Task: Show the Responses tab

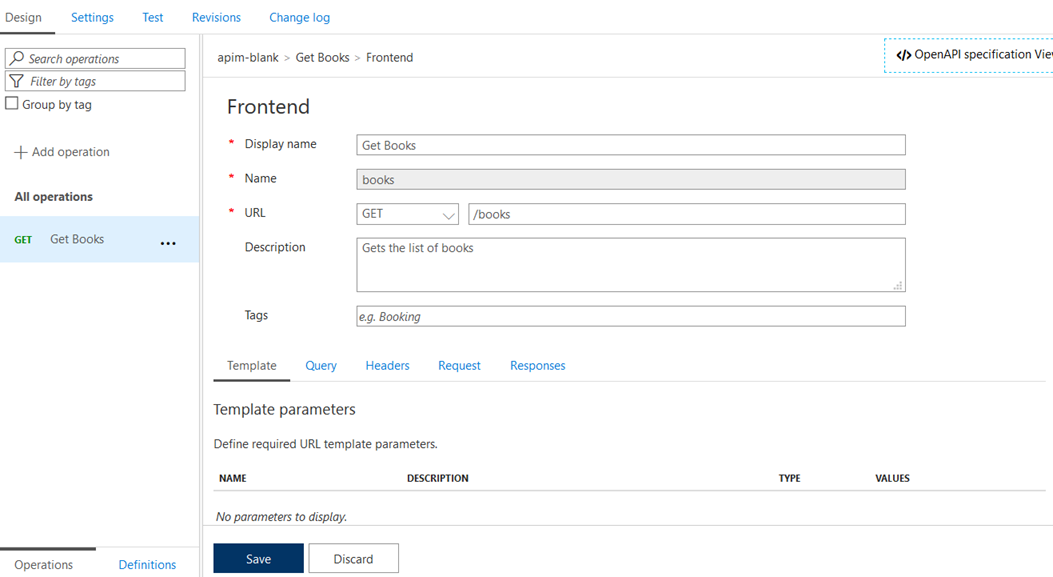Action: pyautogui.click(x=538, y=365)
